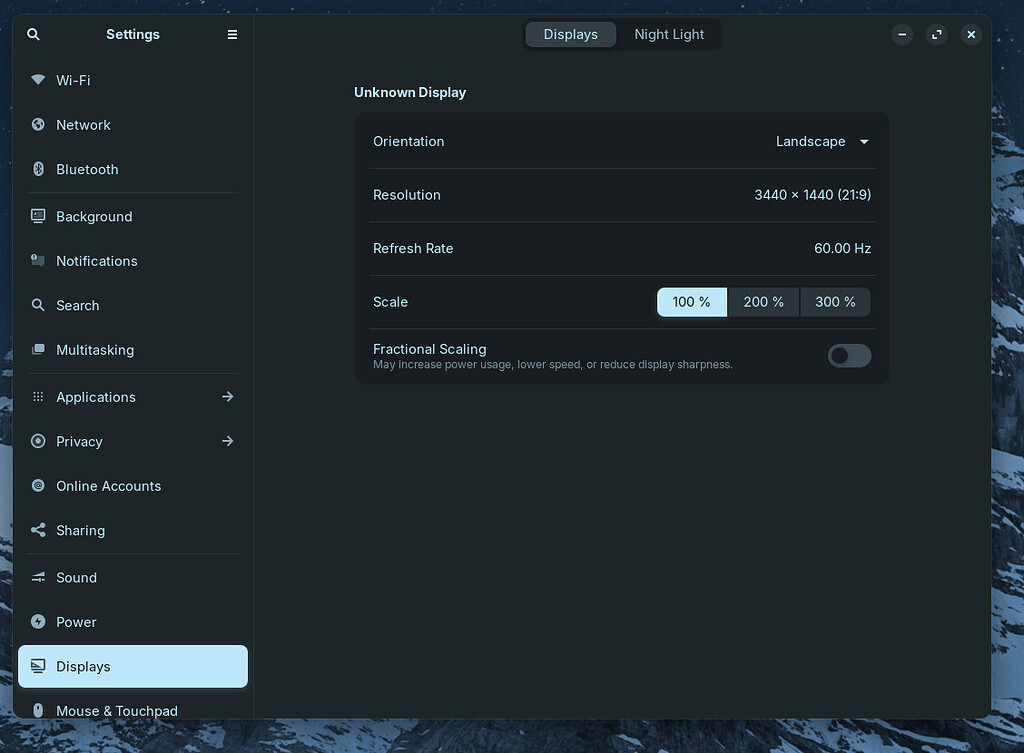This screenshot has height=753, width=1024.
Task: Open Power settings
Action: tap(133, 621)
